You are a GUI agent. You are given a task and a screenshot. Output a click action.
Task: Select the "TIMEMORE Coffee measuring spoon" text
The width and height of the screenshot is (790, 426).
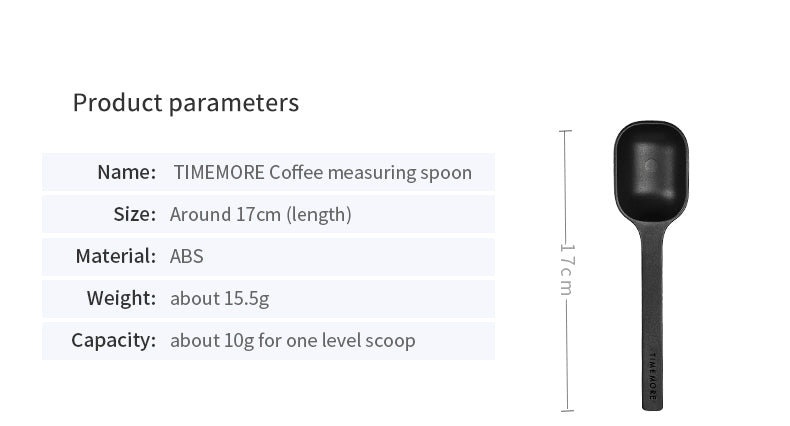point(322,172)
